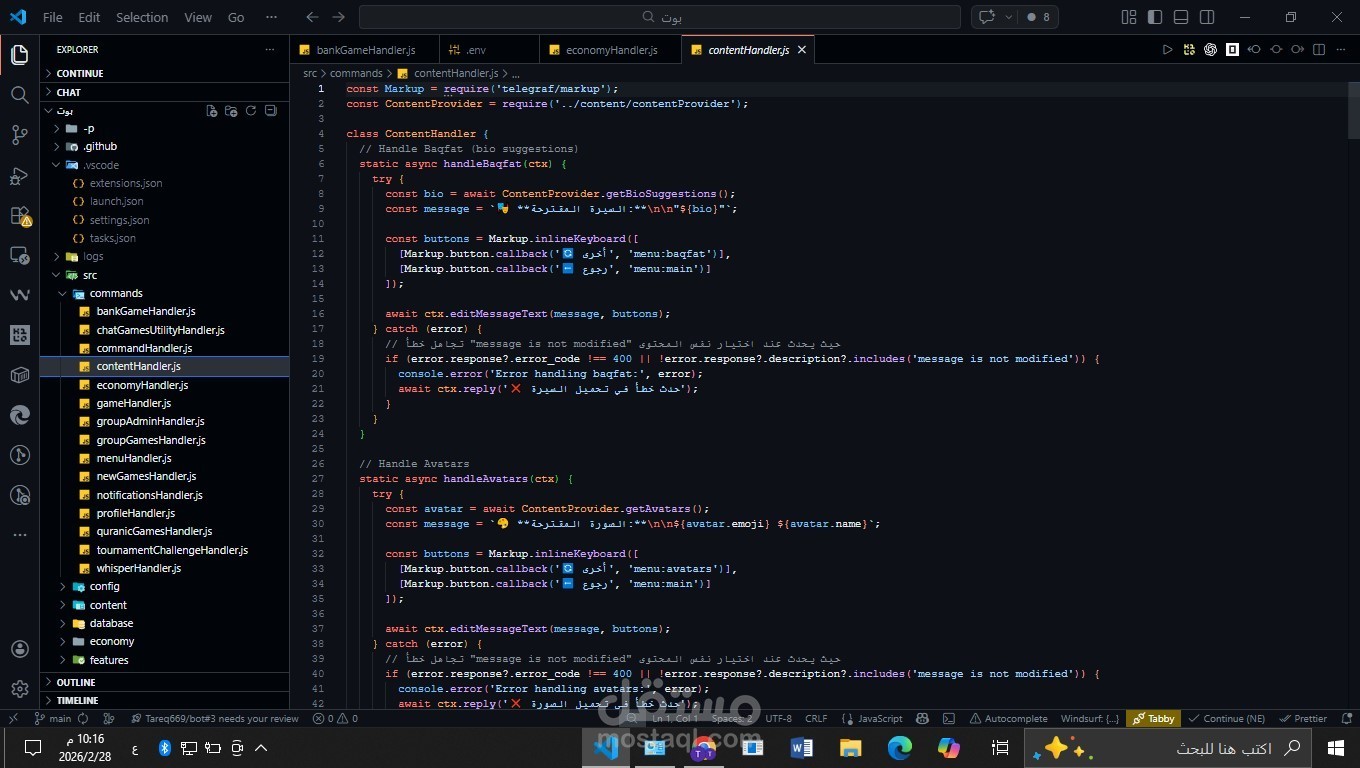The width and height of the screenshot is (1360, 768).
Task: Open the Extensions view with the warning badge
Action: [19, 216]
